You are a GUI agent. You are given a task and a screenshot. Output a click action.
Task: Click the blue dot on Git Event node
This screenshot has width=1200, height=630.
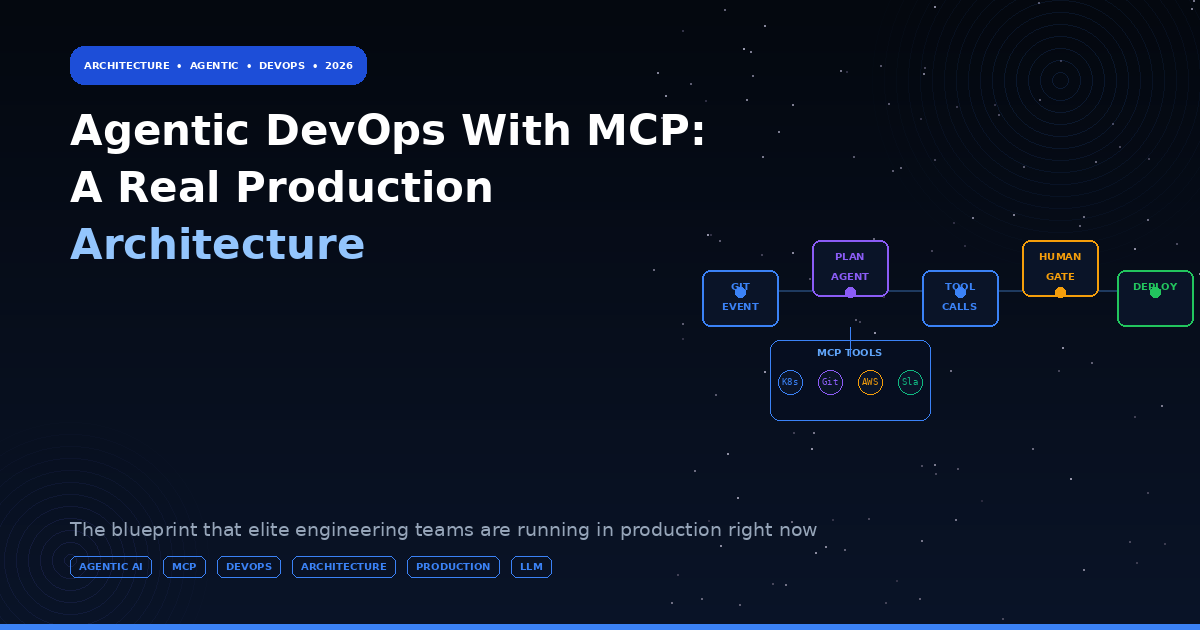[740, 292]
